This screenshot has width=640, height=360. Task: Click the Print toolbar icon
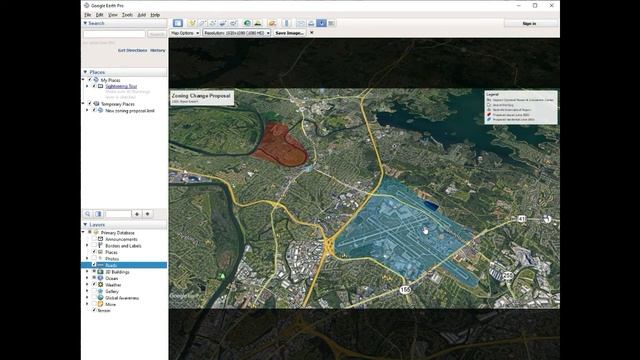[x=311, y=23]
